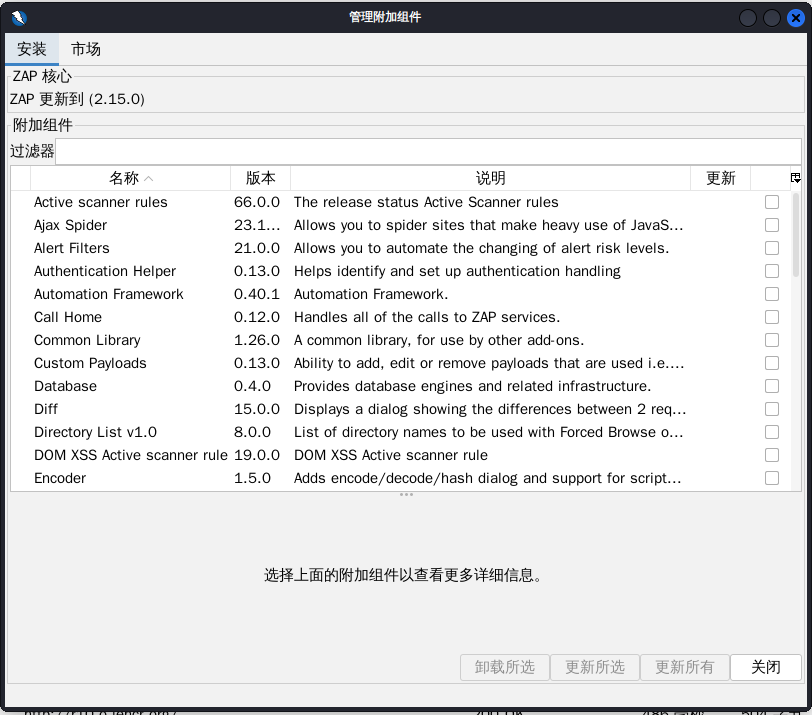The image size is (812, 715).
Task: Sort by the 版本 column header
Action: pos(260,178)
